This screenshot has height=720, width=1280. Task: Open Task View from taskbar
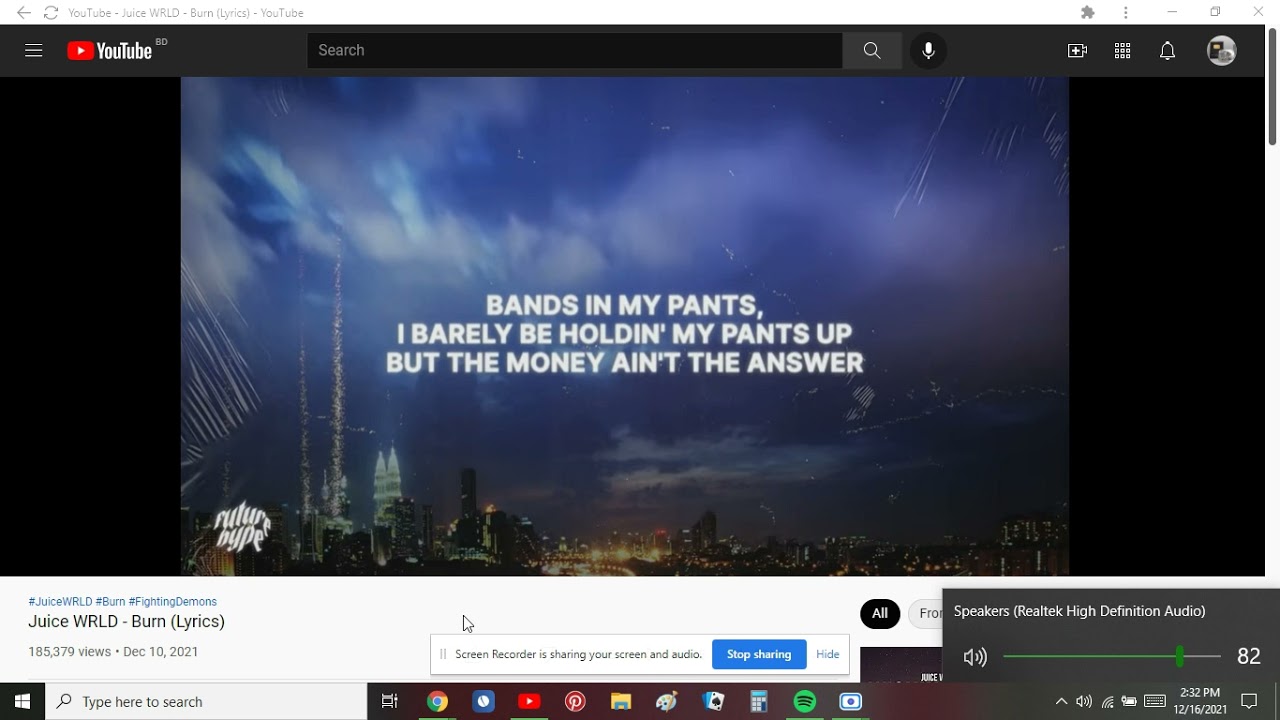point(390,701)
